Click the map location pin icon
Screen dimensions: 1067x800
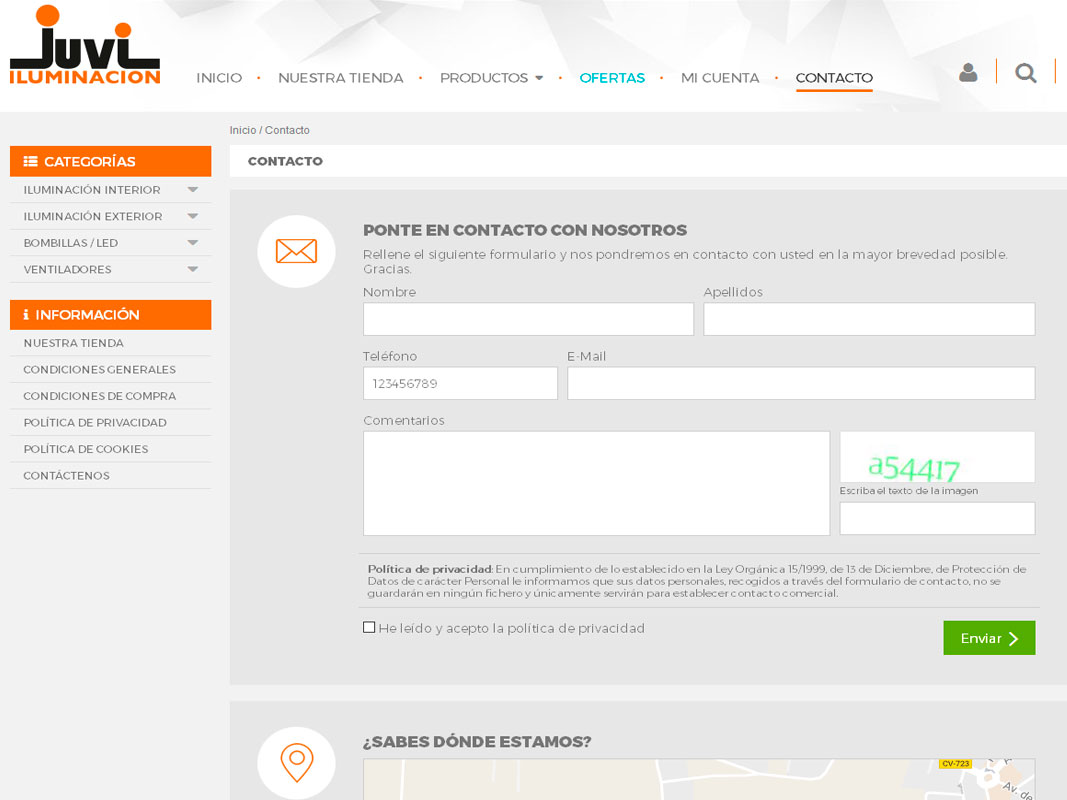tap(296, 762)
